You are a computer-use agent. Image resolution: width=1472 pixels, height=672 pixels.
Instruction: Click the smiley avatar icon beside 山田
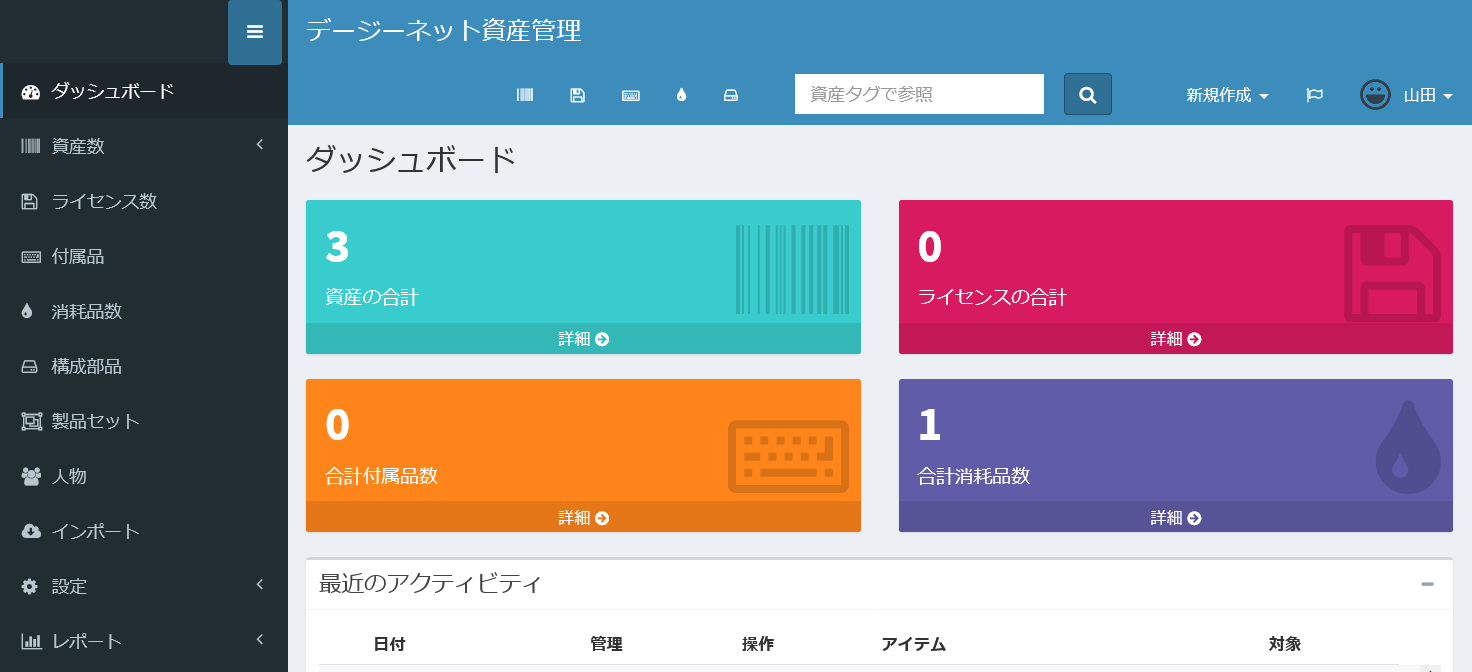click(x=1375, y=95)
